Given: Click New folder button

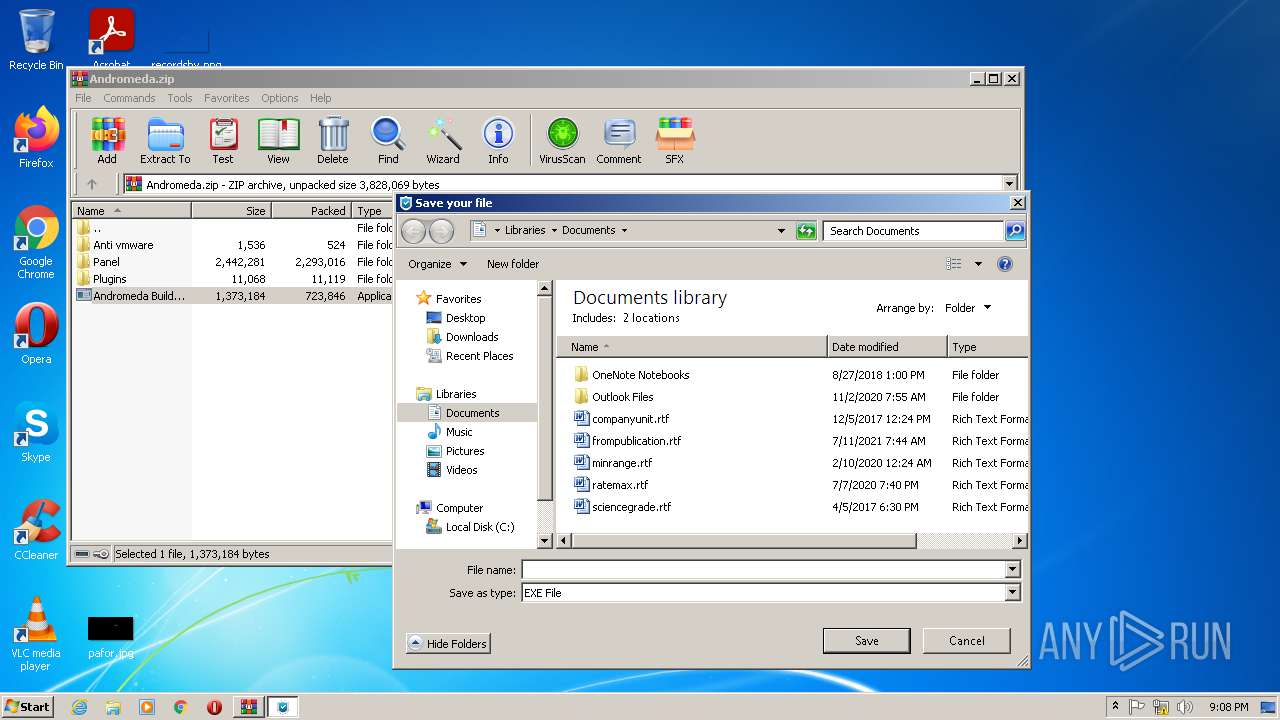Looking at the screenshot, I should [x=513, y=264].
